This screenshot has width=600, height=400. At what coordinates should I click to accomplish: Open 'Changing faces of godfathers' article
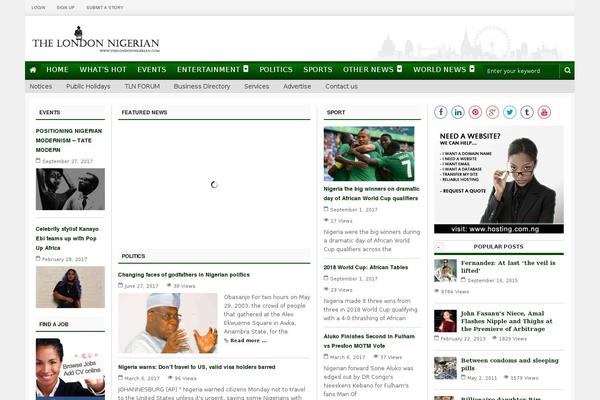(184, 275)
